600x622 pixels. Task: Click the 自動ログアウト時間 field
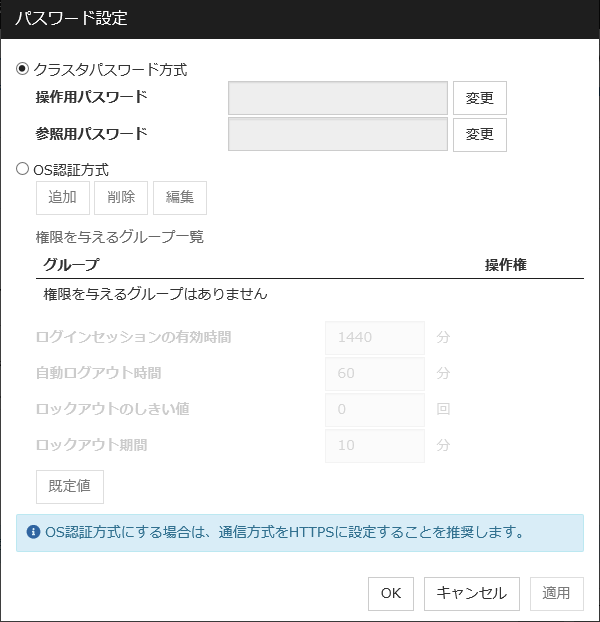[375, 374]
